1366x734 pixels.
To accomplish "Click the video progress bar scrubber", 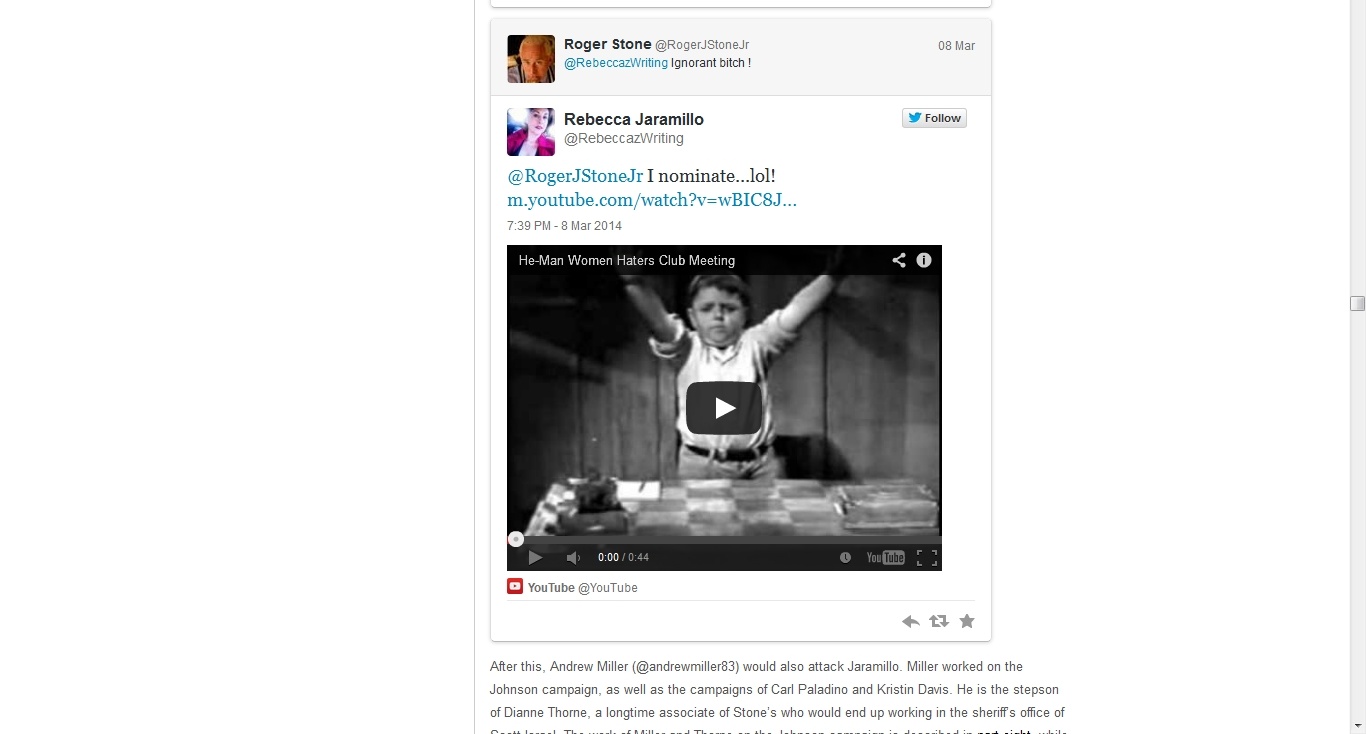I will [x=515, y=539].
